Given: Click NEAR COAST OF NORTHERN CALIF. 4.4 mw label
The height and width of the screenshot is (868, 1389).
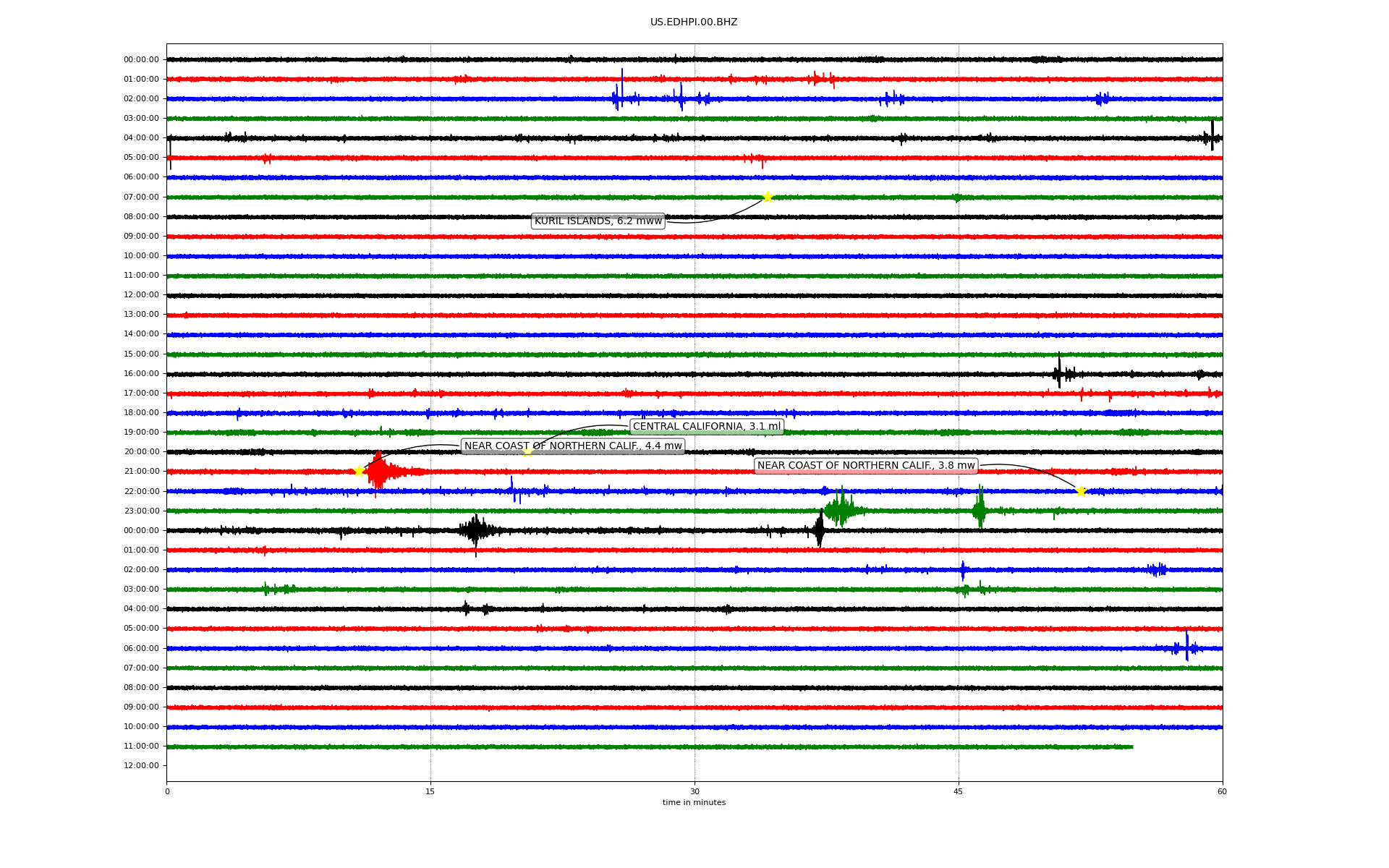Looking at the screenshot, I should tap(573, 446).
